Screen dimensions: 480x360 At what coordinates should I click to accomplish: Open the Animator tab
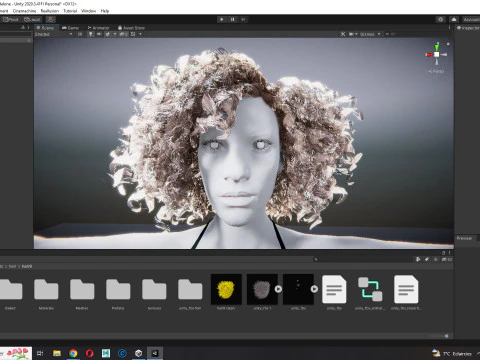(x=99, y=28)
